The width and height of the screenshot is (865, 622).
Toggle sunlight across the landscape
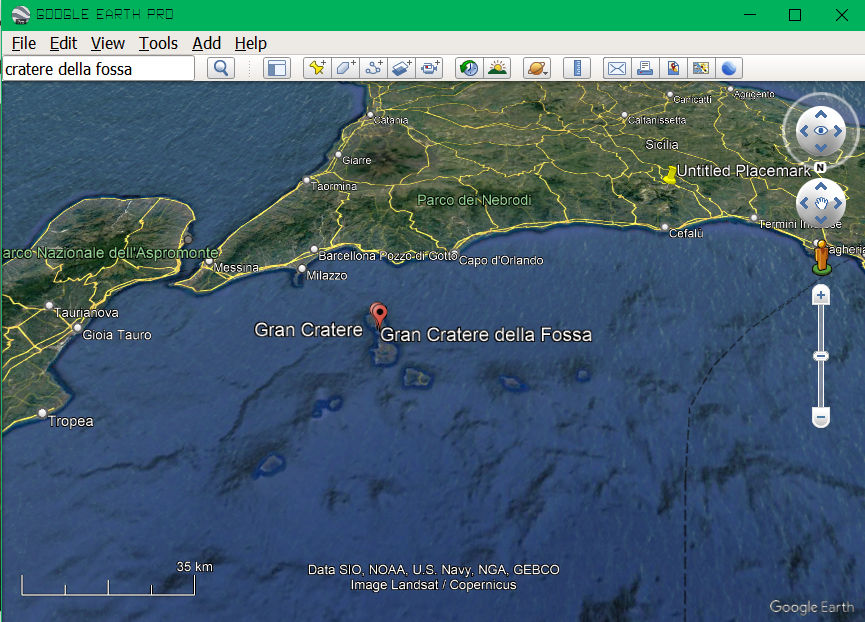pos(496,68)
